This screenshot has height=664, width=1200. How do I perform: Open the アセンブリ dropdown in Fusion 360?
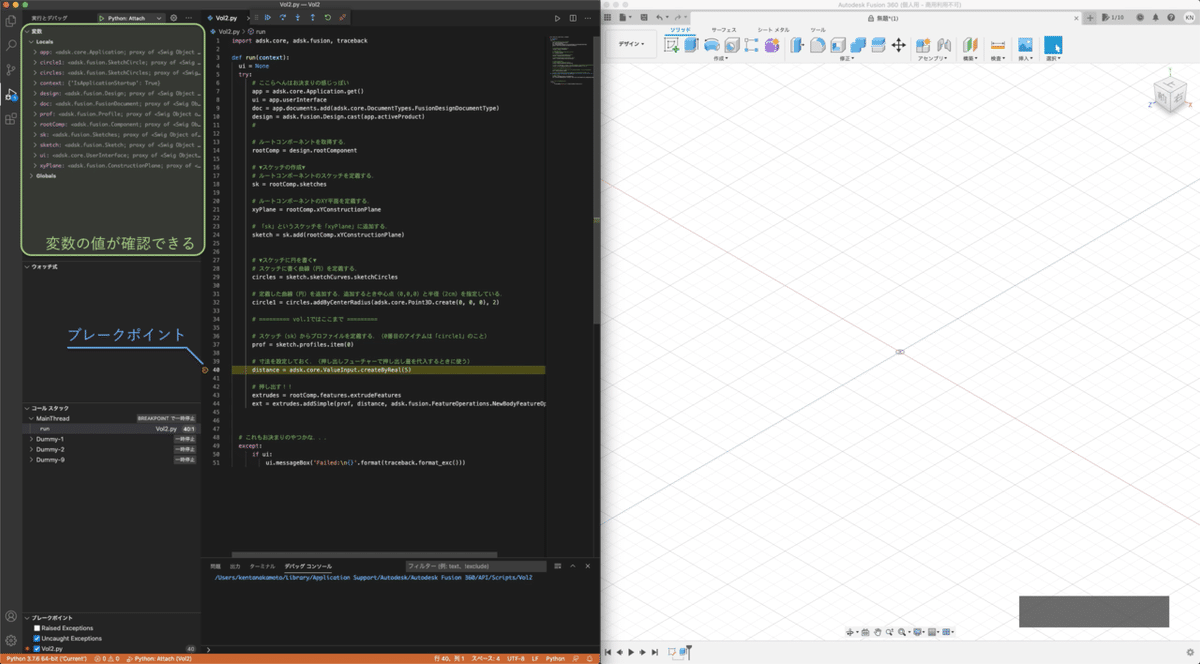pyautogui.click(x=933, y=58)
